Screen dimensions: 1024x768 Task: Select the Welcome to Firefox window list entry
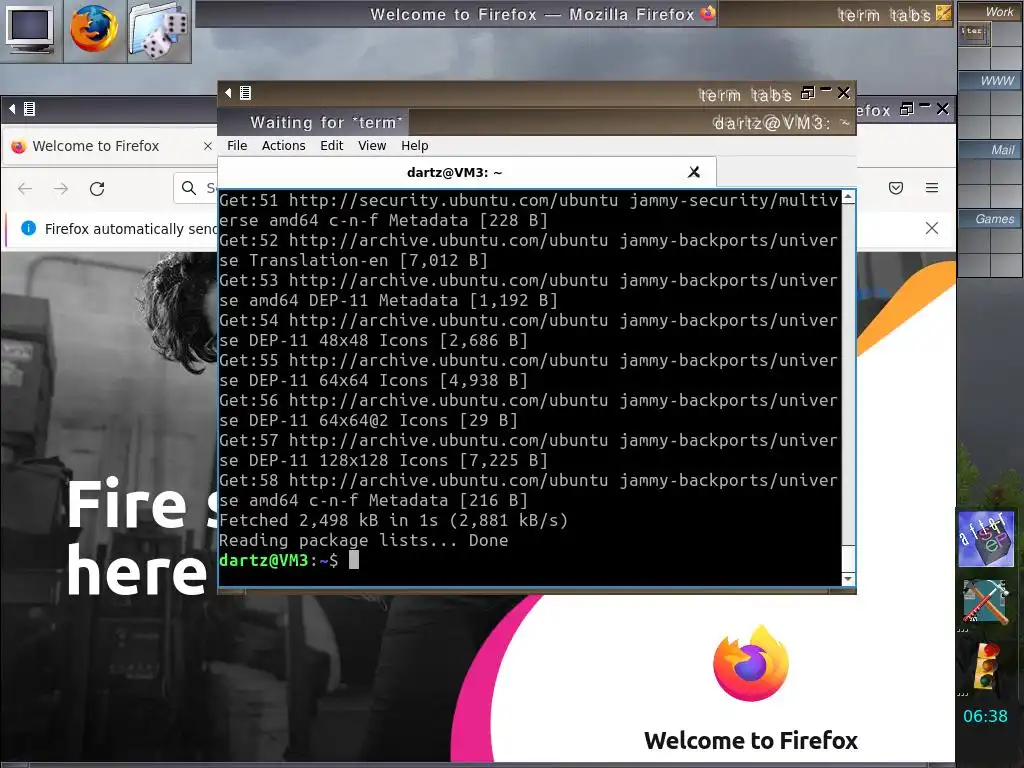pos(456,14)
